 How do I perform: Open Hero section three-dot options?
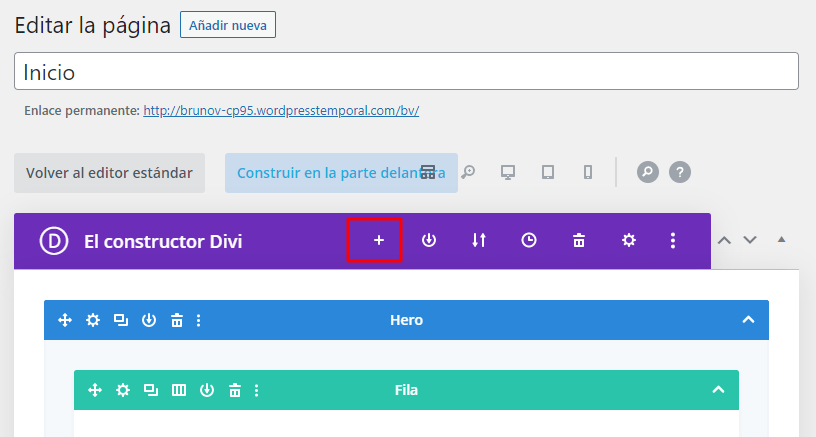point(198,320)
